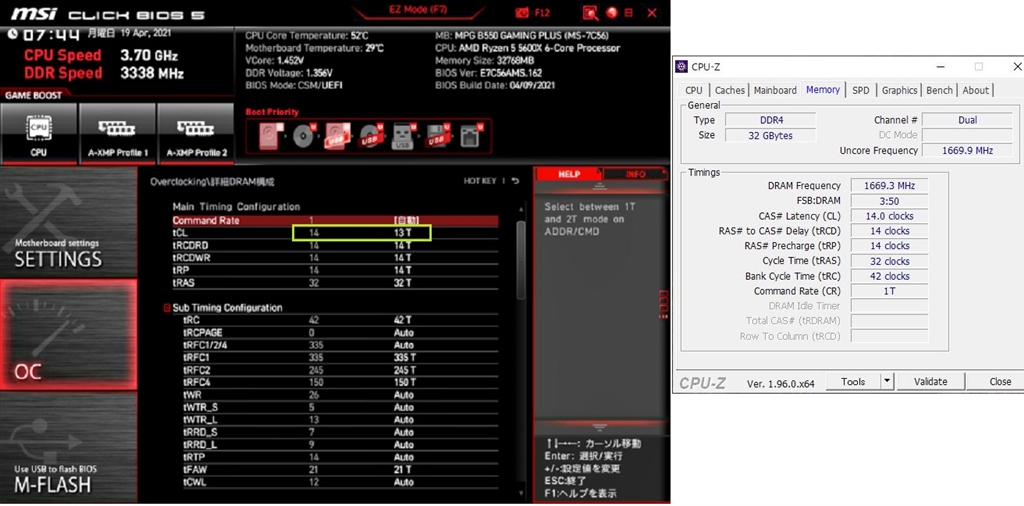Select the tWR Auto value

click(x=404, y=395)
